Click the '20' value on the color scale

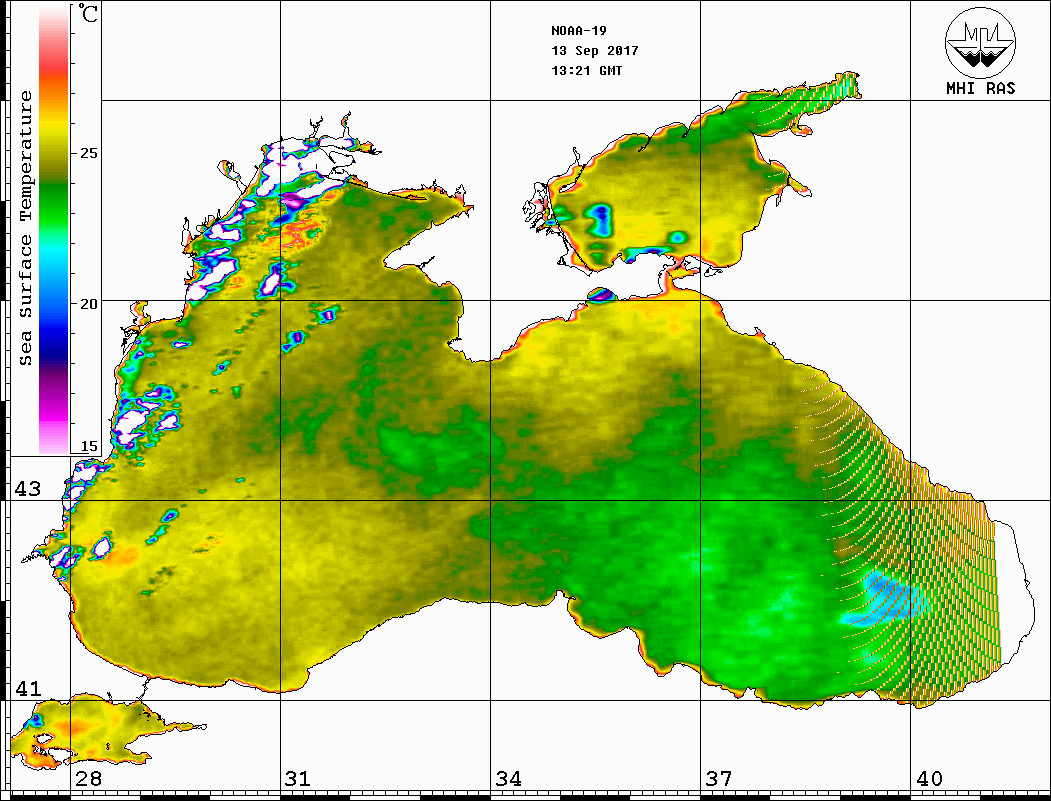[88, 304]
